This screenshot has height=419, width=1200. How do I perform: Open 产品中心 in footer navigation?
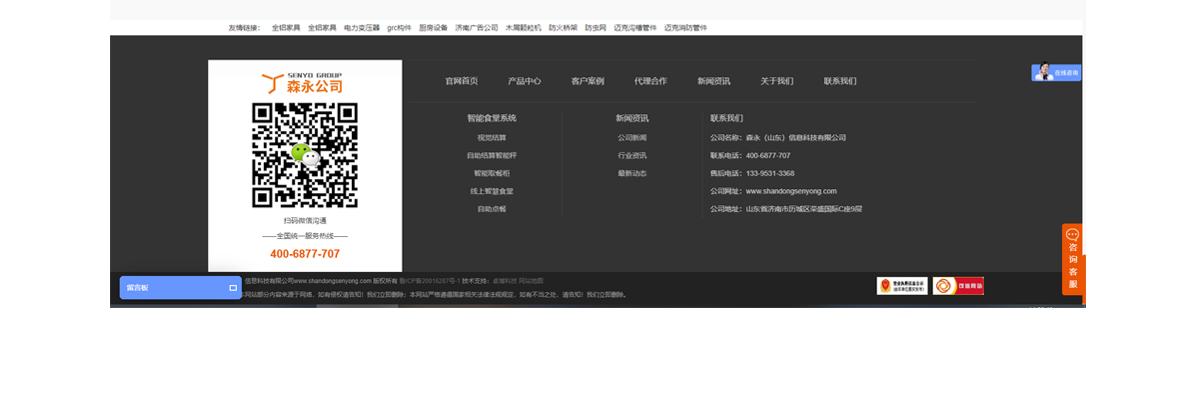coord(524,81)
